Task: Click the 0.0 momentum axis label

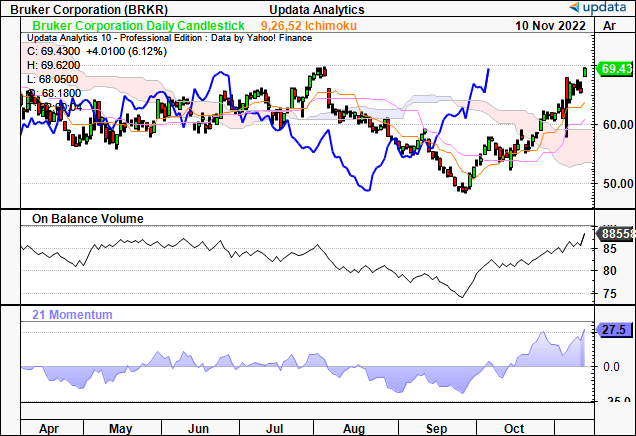Action: [611, 367]
